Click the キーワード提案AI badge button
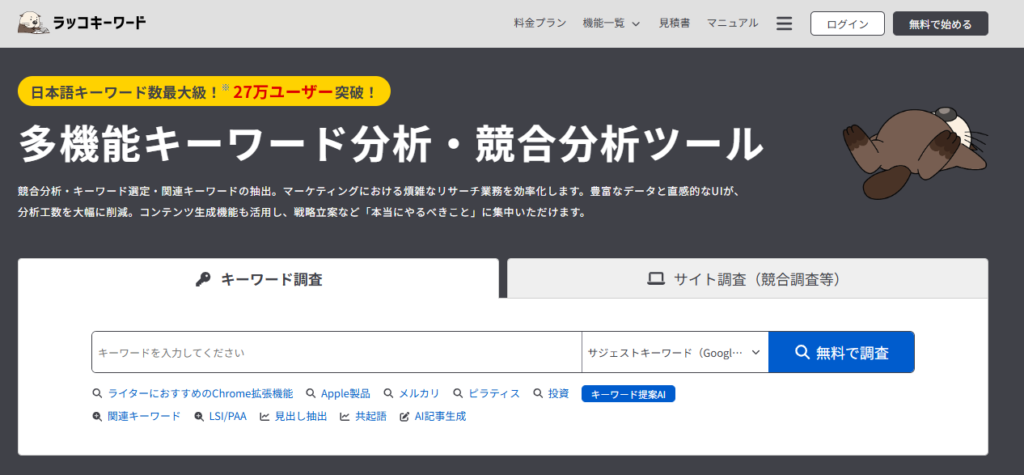Viewport: 1024px width, 475px height. (x=629, y=394)
